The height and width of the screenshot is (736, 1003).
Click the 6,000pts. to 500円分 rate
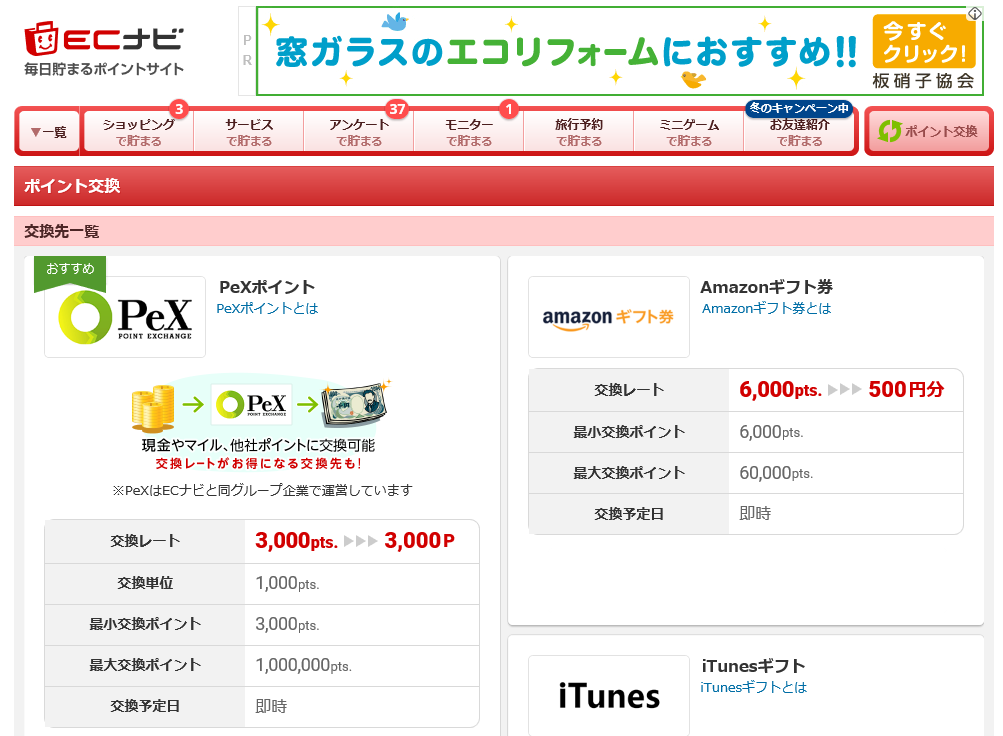click(841, 389)
